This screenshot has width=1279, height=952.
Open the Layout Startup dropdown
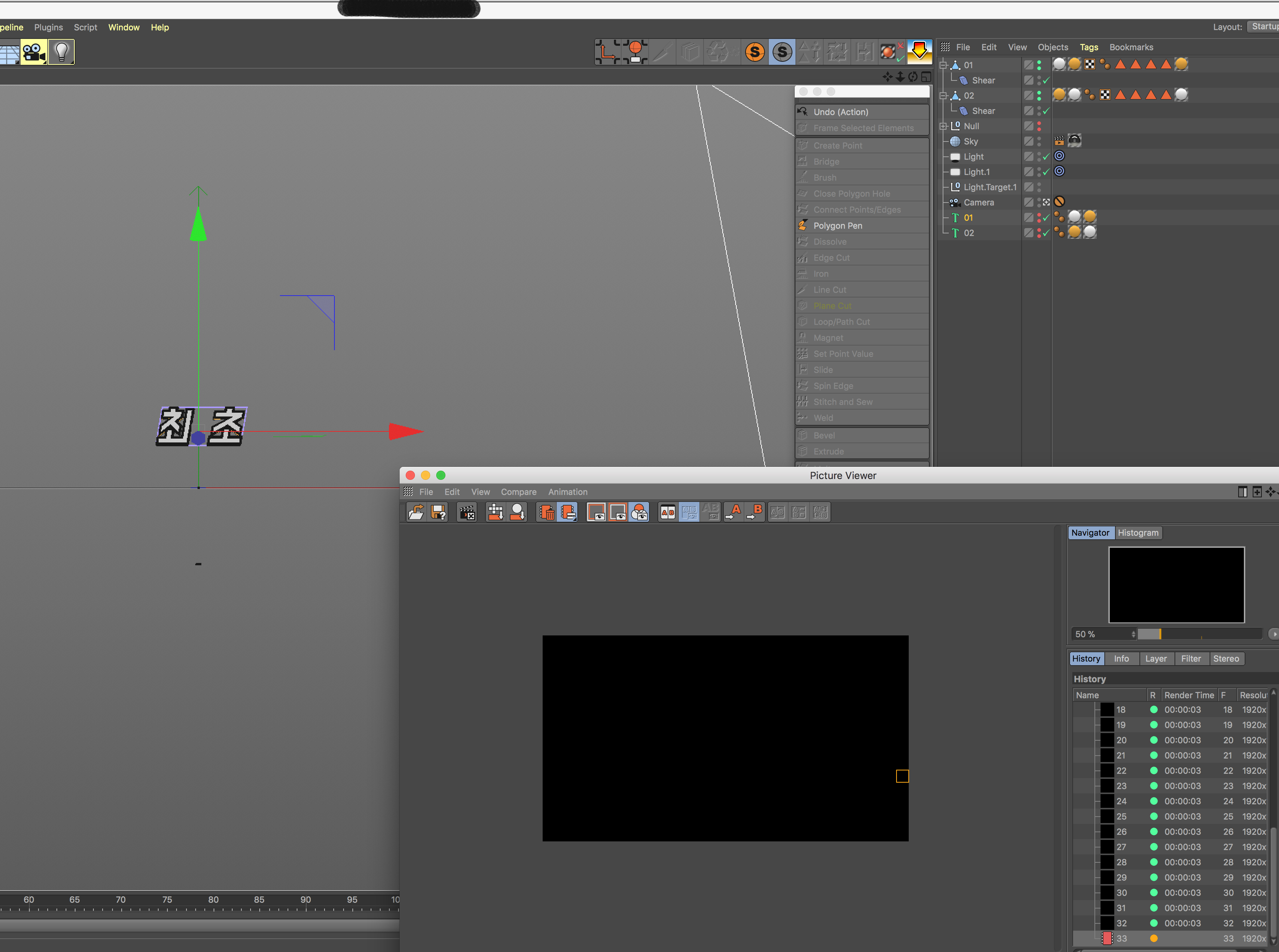(1263, 27)
